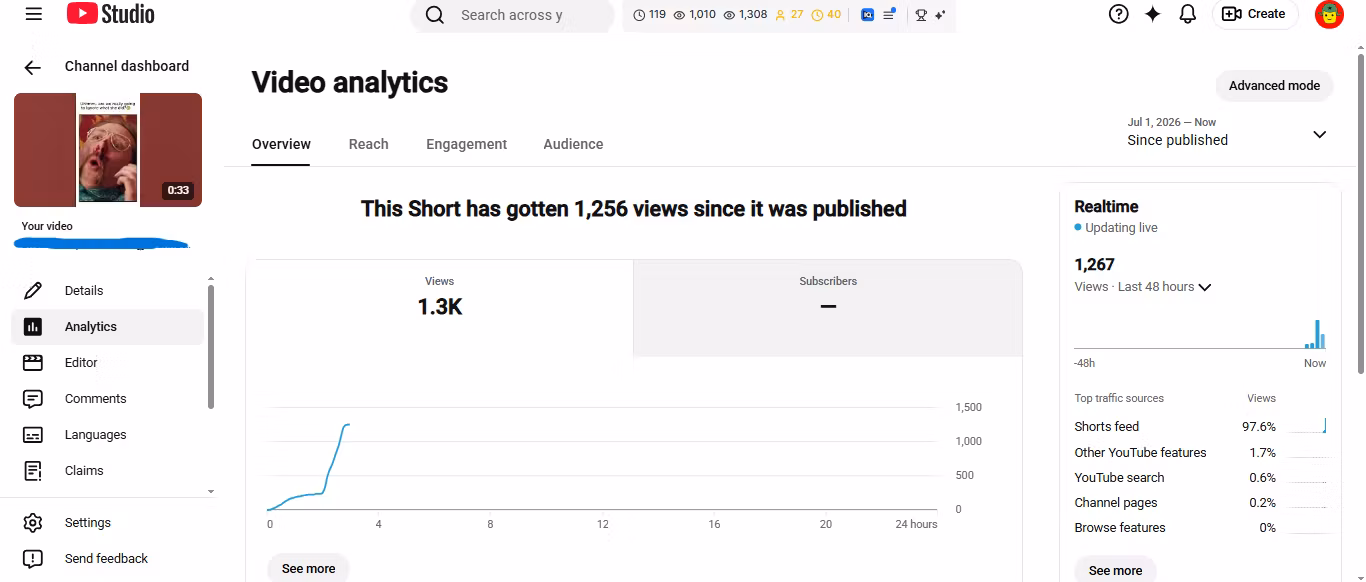This screenshot has width=1366, height=582.
Task: Click See more under the views chart
Action: pyautogui.click(x=308, y=568)
